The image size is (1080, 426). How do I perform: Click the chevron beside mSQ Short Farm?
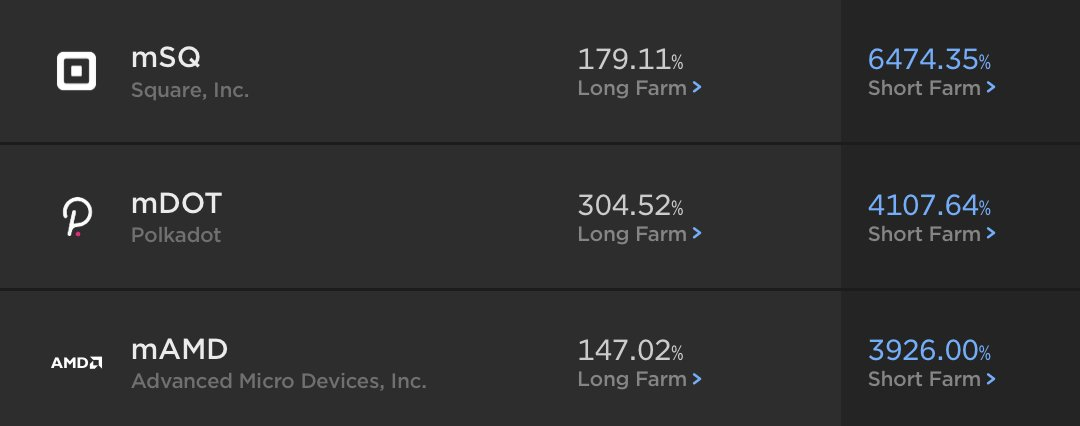tap(991, 88)
